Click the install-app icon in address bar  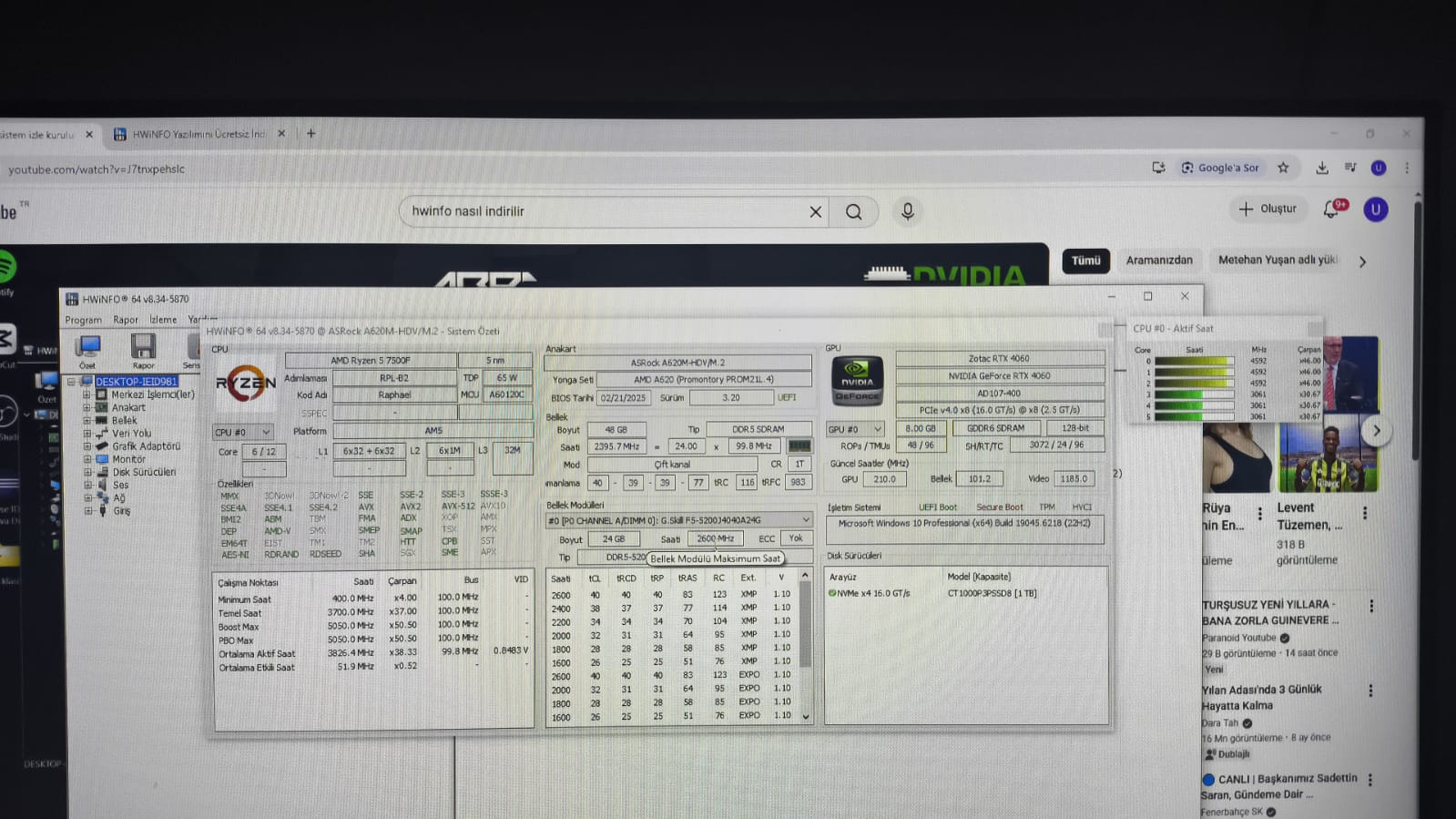[1158, 168]
